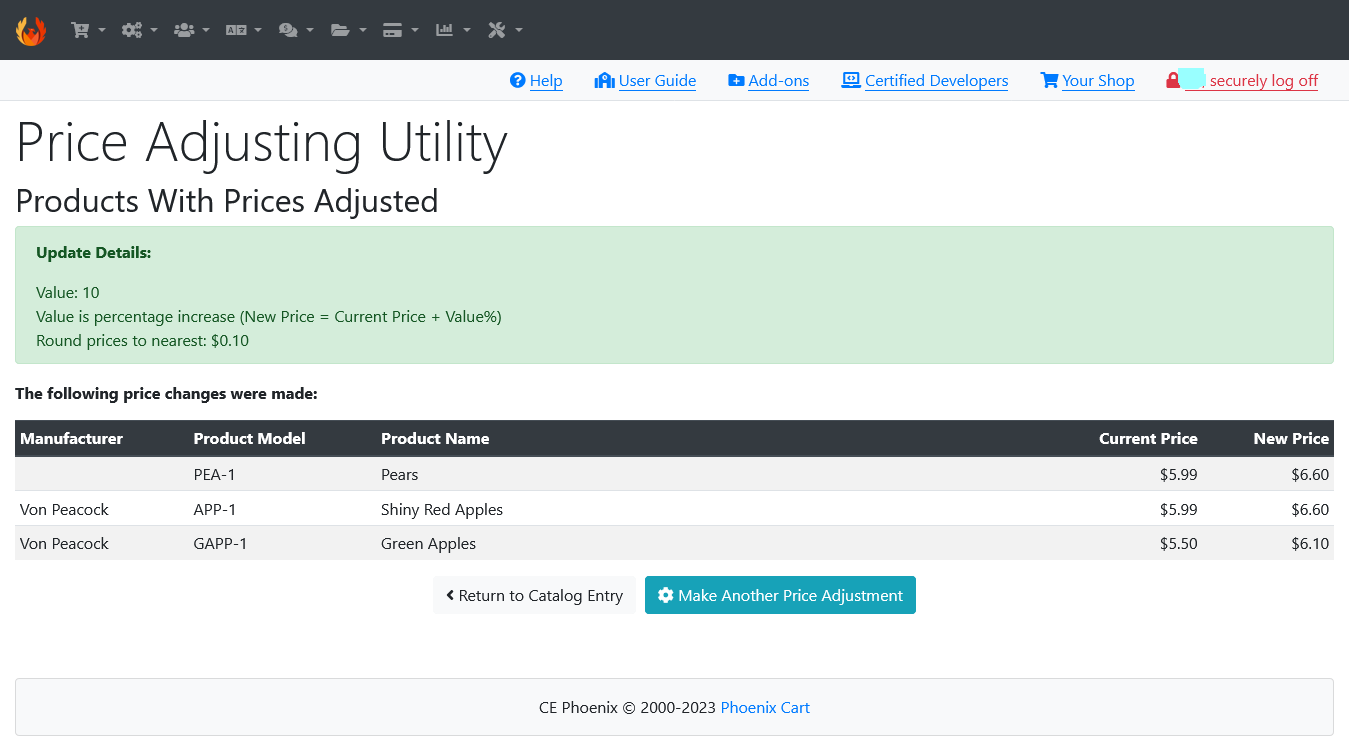Open the languages localization menu
The height and width of the screenshot is (752, 1349).
click(244, 30)
